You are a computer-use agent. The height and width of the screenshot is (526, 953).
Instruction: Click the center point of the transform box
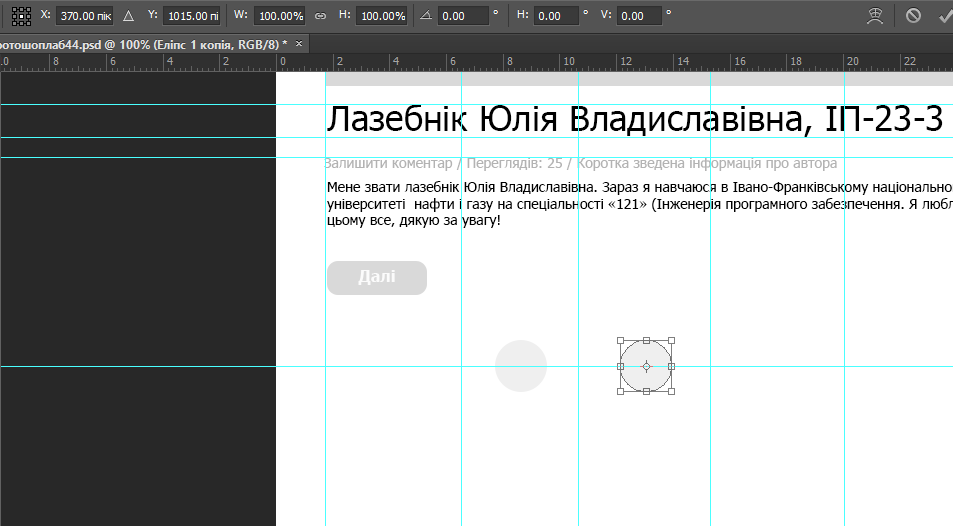(646, 367)
